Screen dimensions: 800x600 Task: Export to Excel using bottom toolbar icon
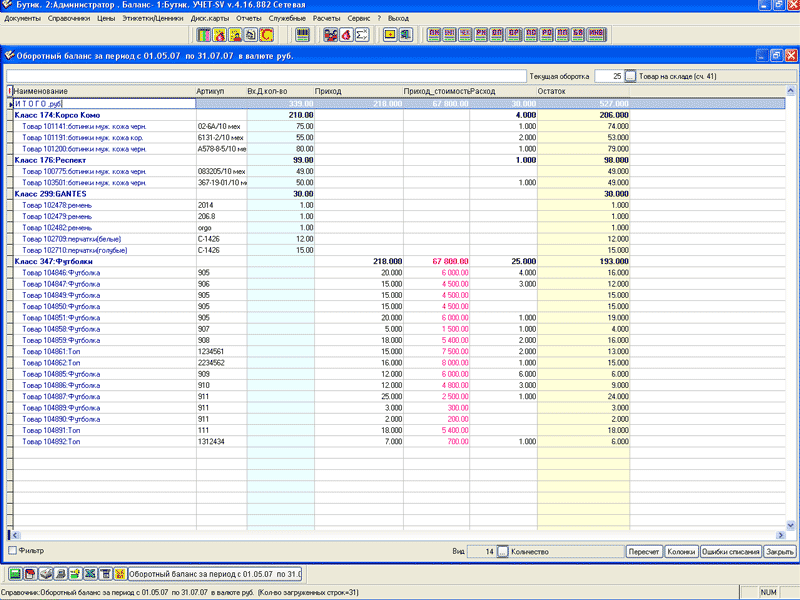pos(90,574)
